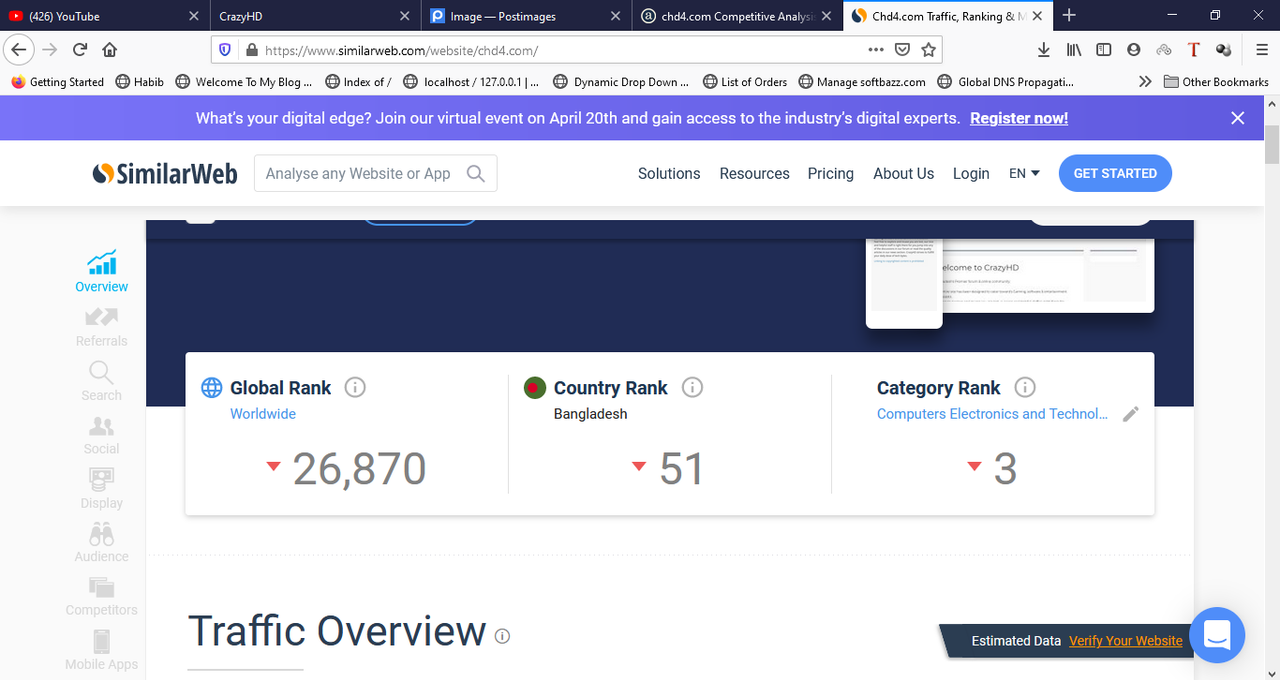The height and width of the screenshot is (680, 1280).
Task: Open About Us menu
Action: click(903, 173)
